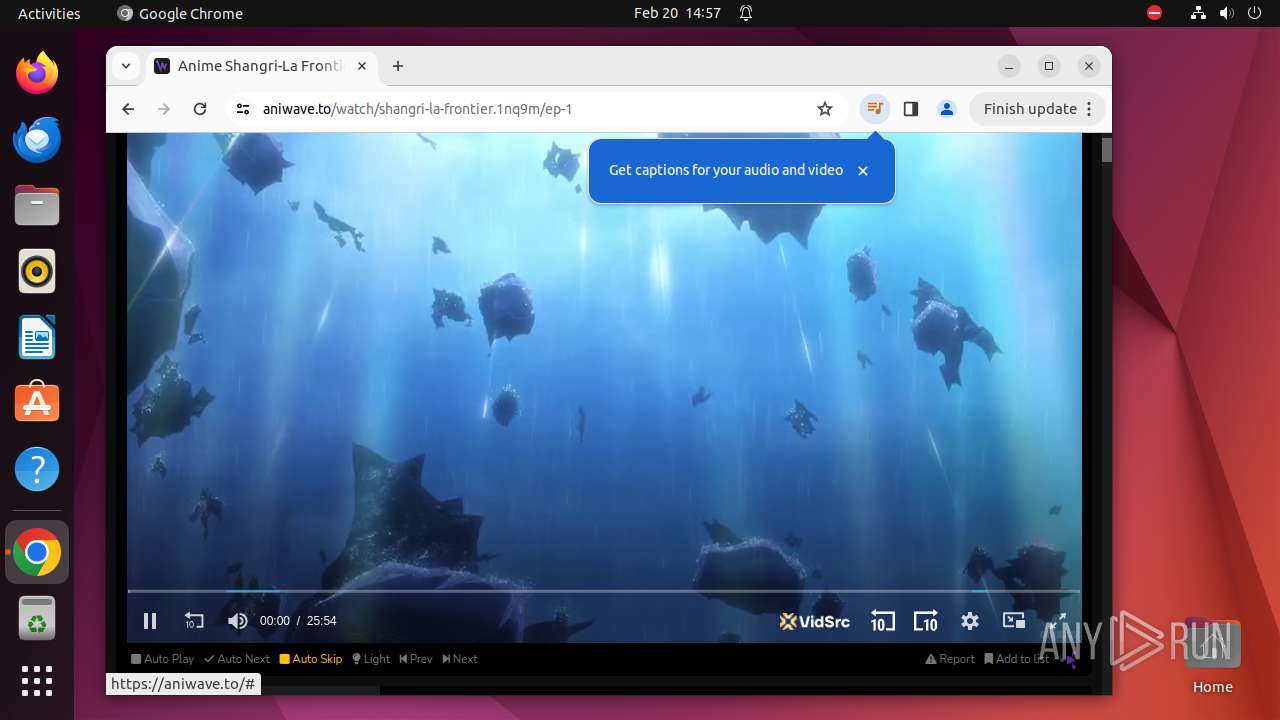The image size is (1280, 720).
Task: Open system status menu
Action: tap(1227, 13)
